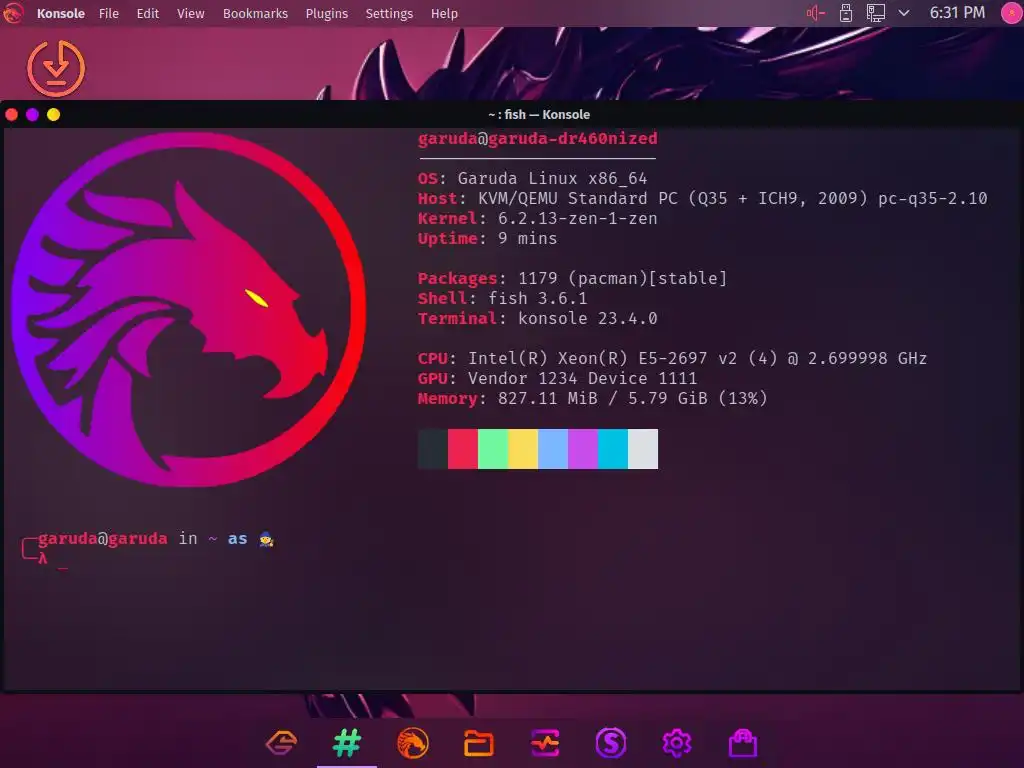The width and height of the screenshot is (1024, 768).
Task: Click the green color block
Action: [x=493, y=449]
